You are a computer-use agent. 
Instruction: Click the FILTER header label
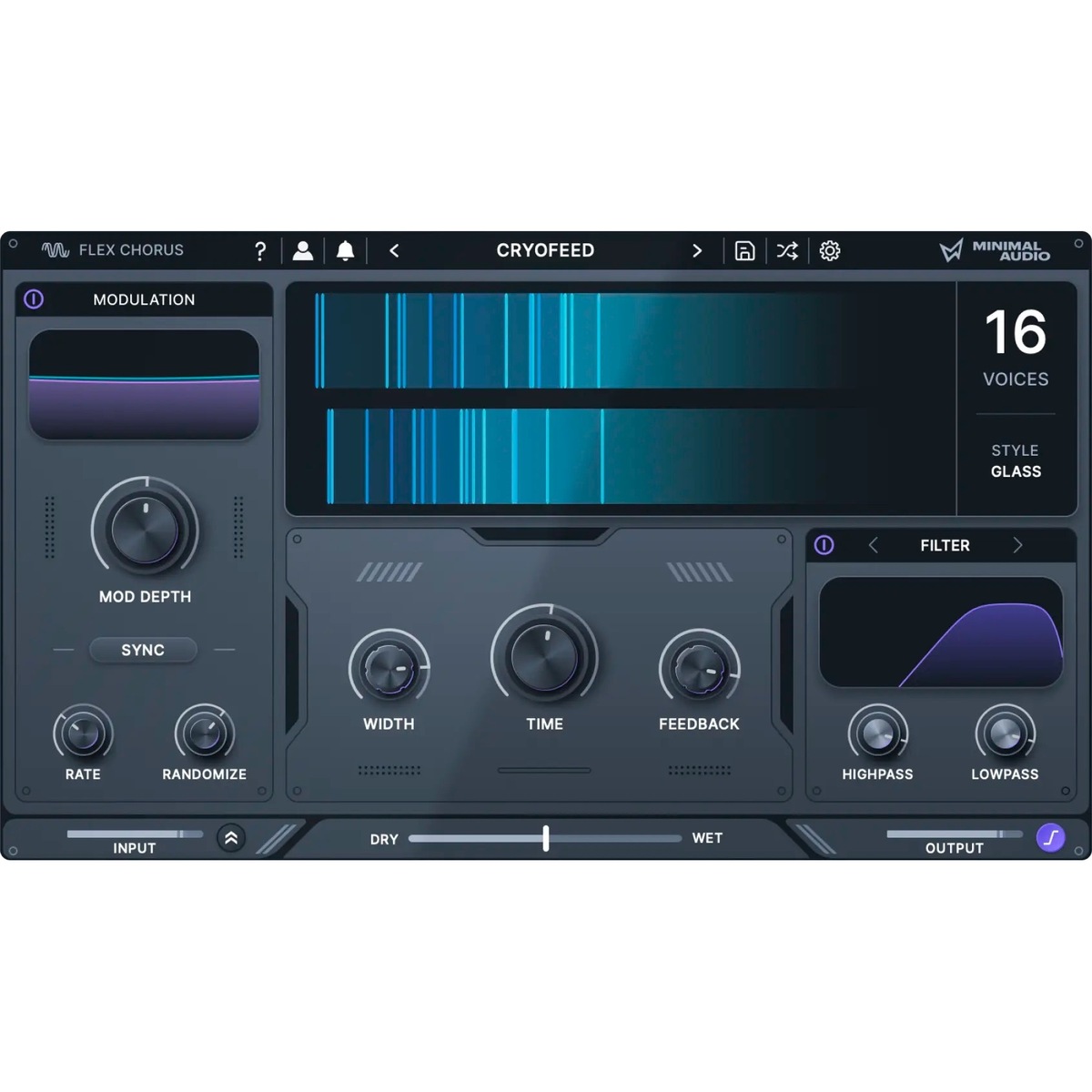945,545
